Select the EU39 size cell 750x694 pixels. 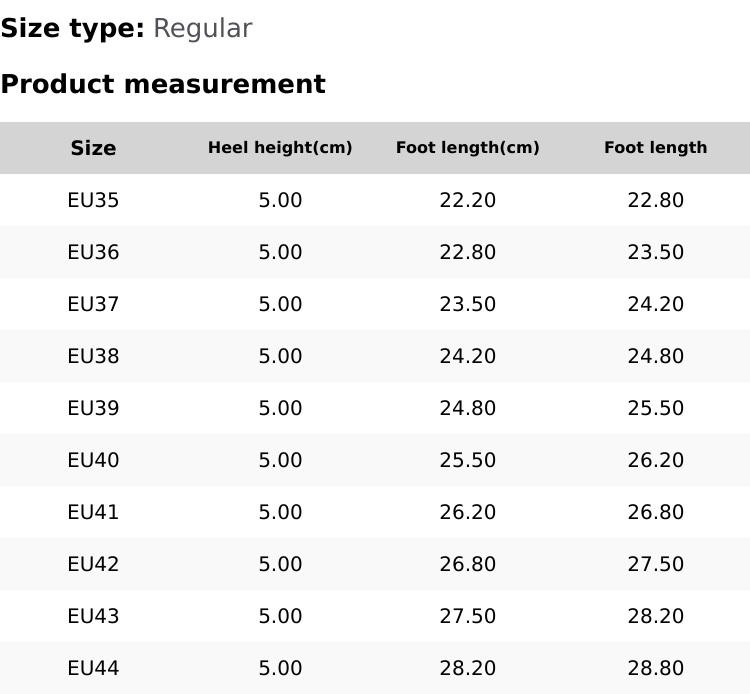[x=93, y=408]
